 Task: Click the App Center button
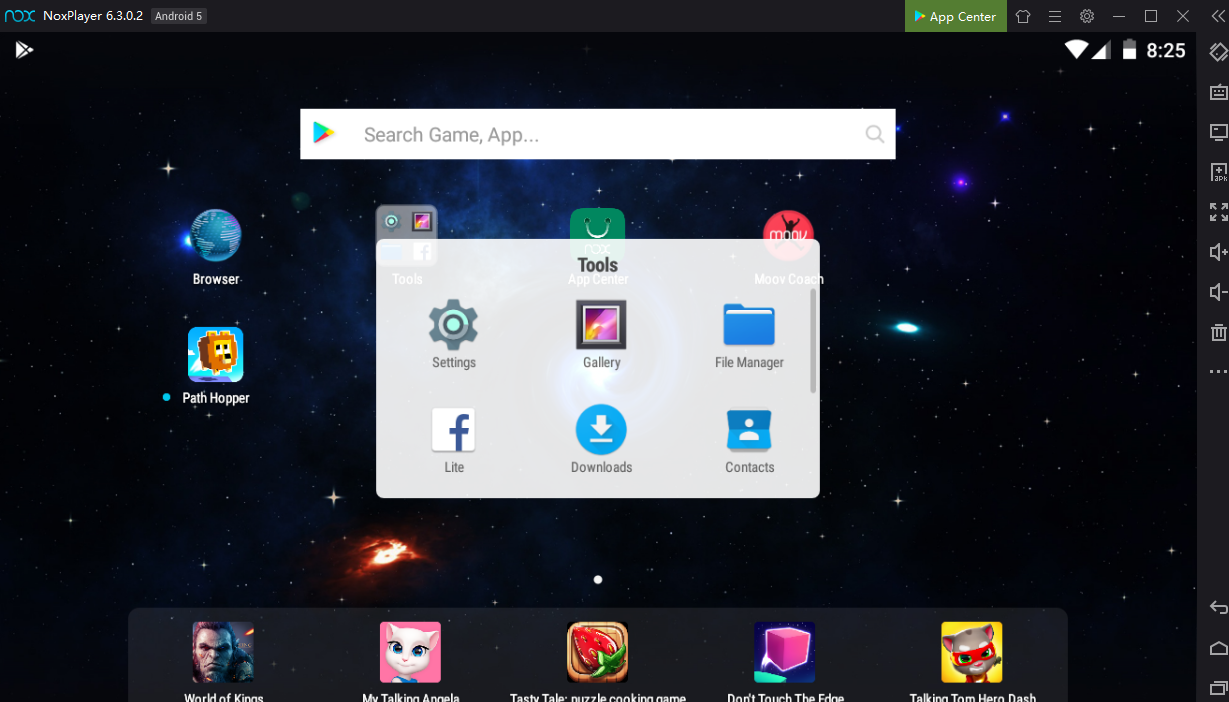pyautogui.click(x=955, y=16)
